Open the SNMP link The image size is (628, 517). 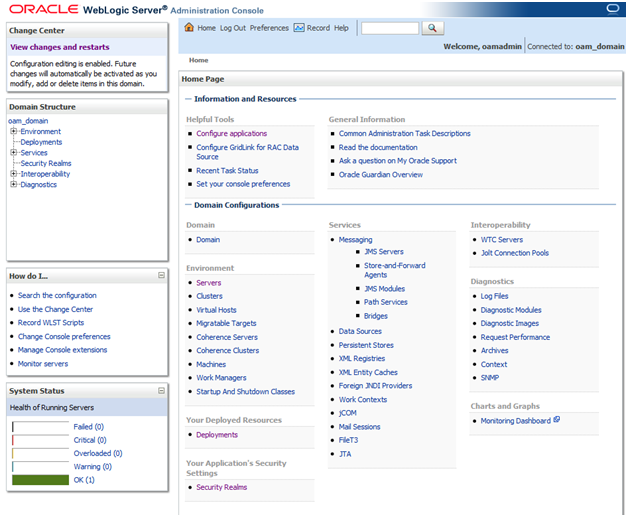pyautogui.click(x=490, y=378)
